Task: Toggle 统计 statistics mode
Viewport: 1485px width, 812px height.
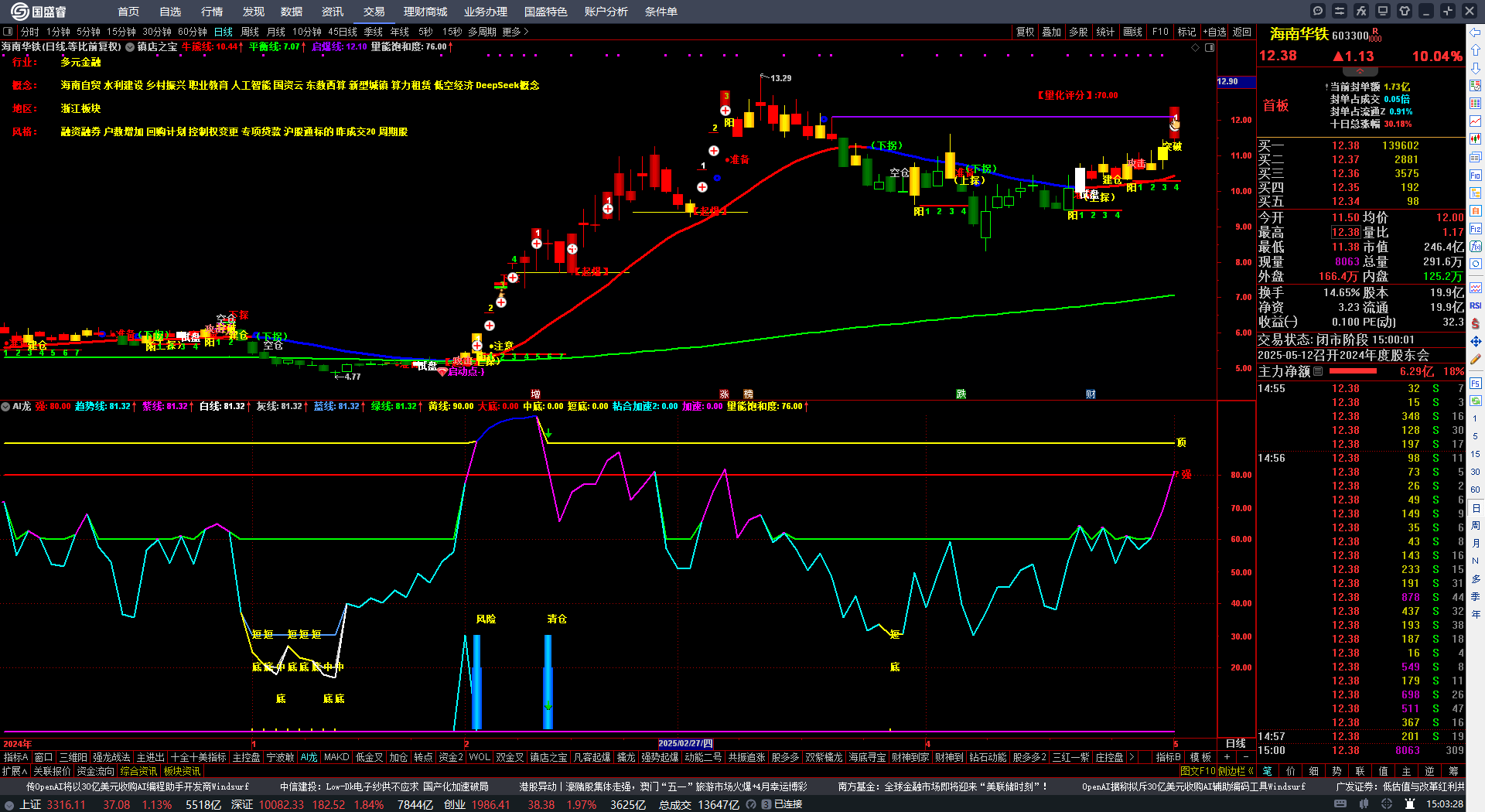Action: (1105, 32)
